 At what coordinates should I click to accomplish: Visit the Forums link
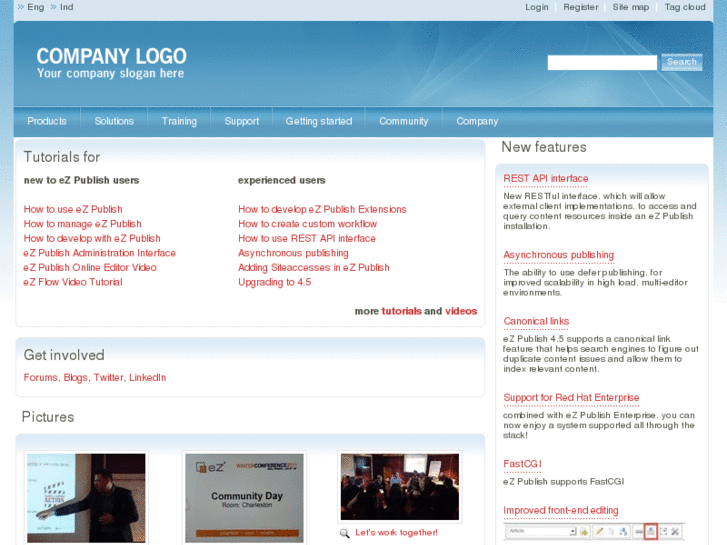click(41, 378)
